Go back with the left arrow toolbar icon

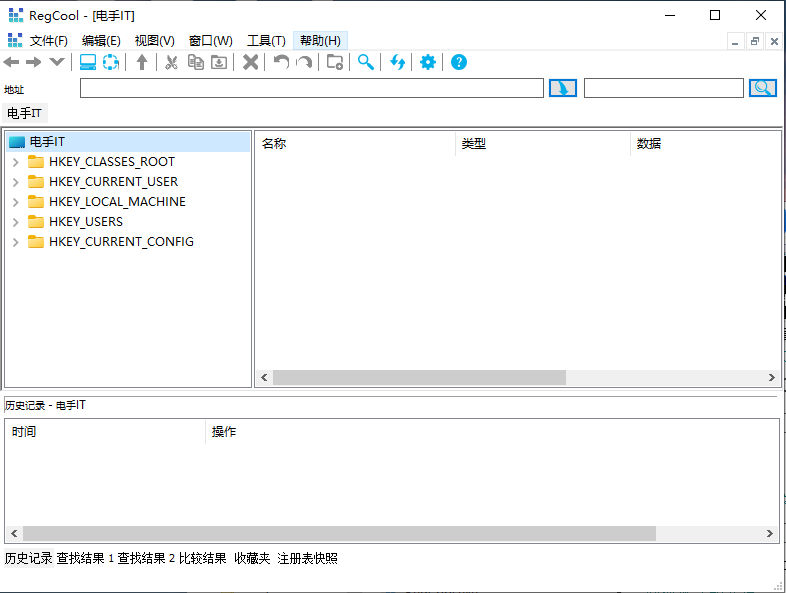click(x=11, y=62)
